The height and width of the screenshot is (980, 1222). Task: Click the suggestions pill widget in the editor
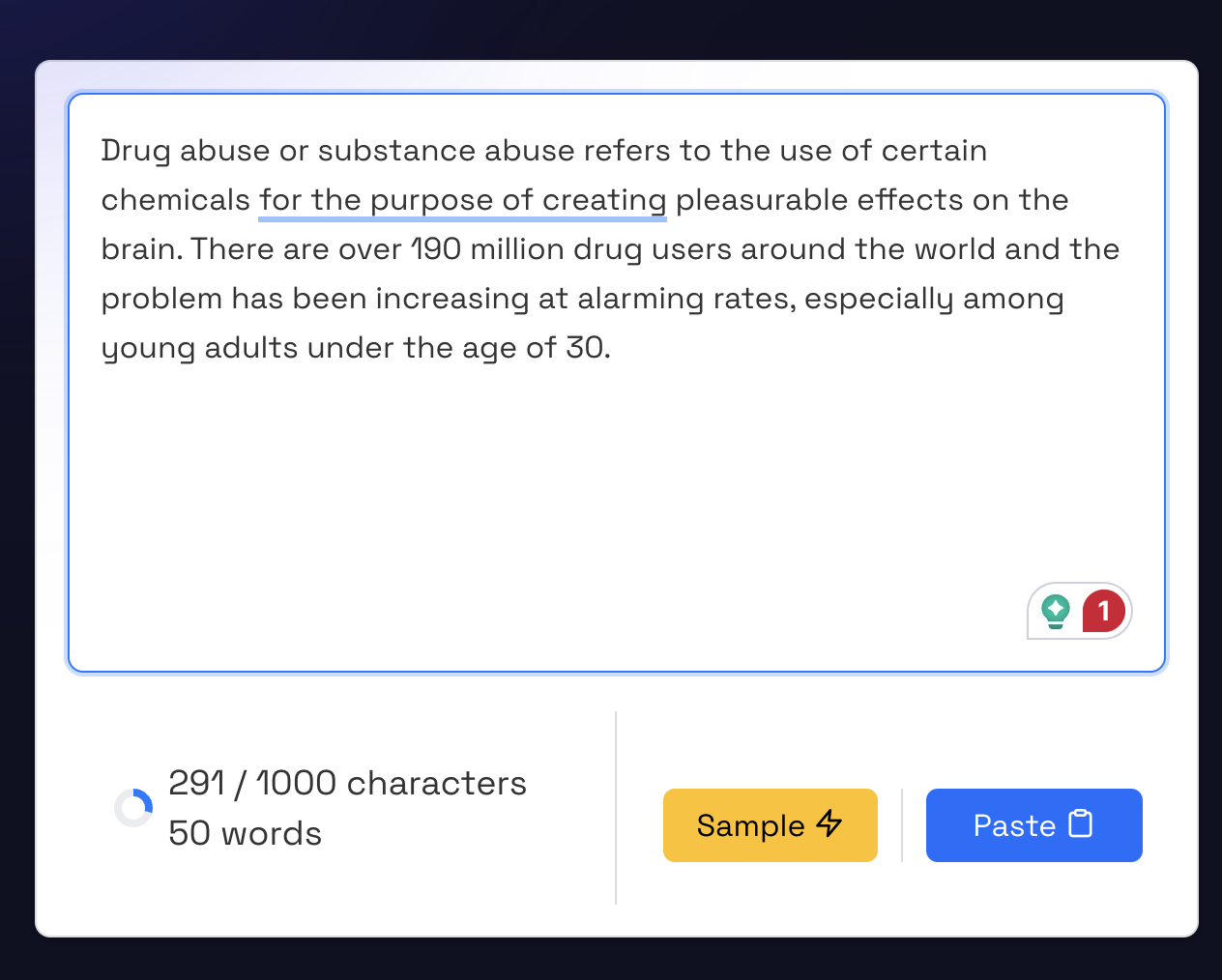1079,611
